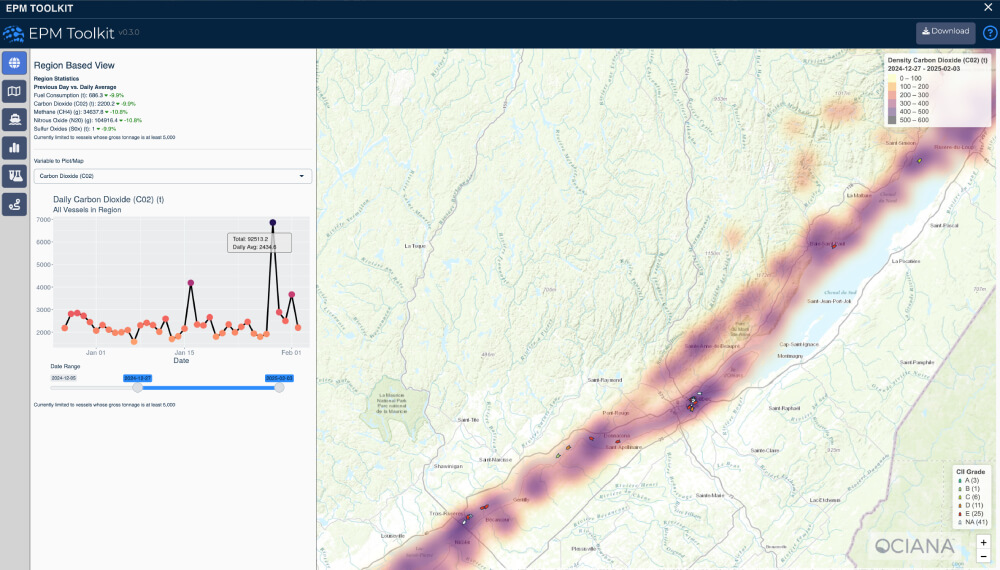Click the help question mark icon
Screen dimensions: 1000x570
(x=989, y=32)
